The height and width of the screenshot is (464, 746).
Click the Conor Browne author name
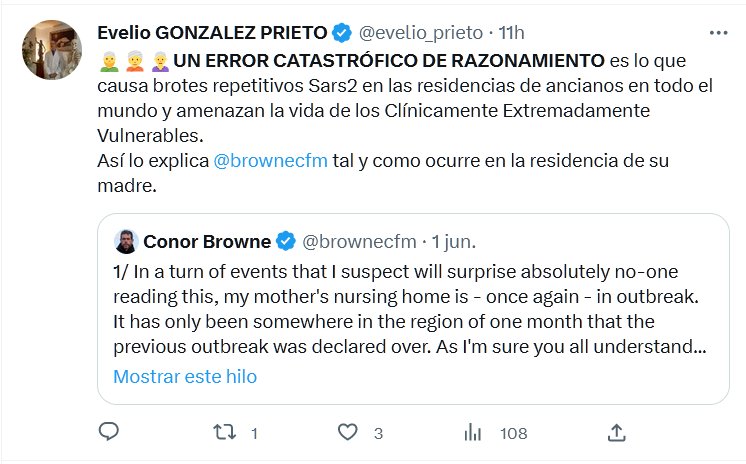coord(206,242)
